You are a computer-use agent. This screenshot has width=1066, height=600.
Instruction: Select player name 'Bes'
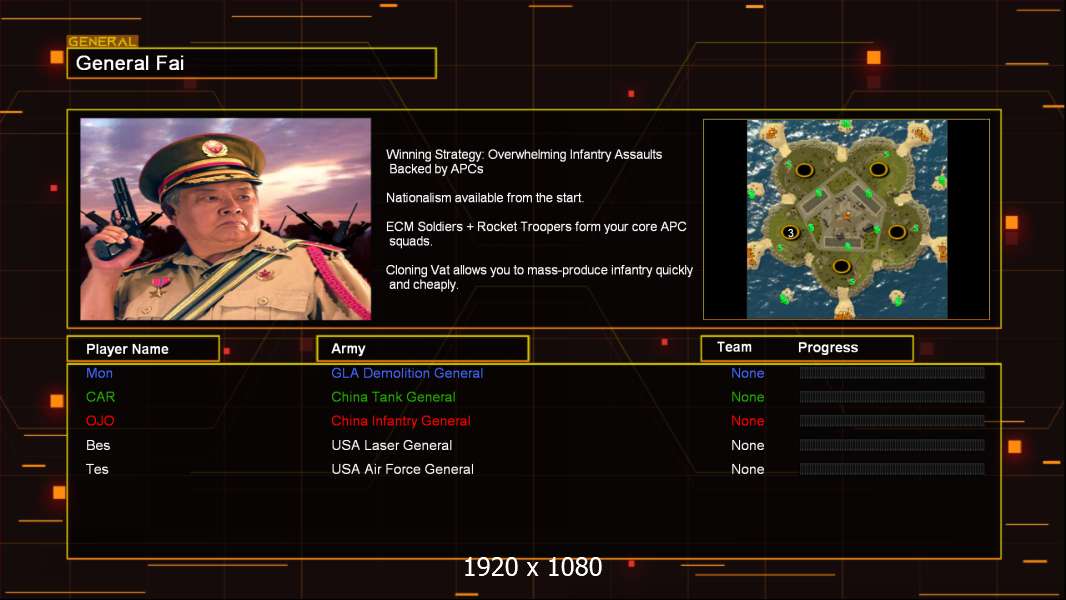coord(98,445)
